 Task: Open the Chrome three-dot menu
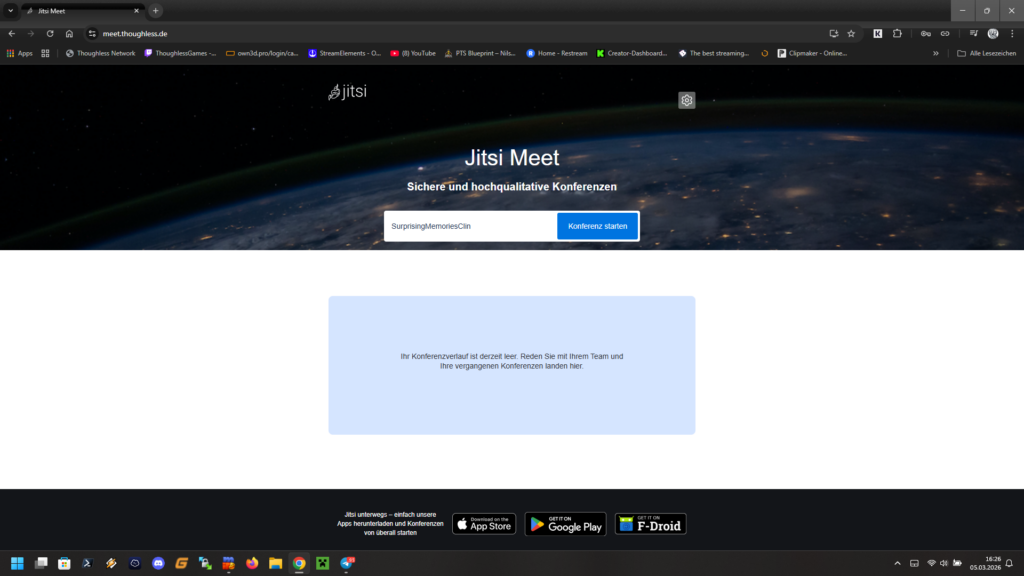pyautogui.click(x=1011, y=33)
